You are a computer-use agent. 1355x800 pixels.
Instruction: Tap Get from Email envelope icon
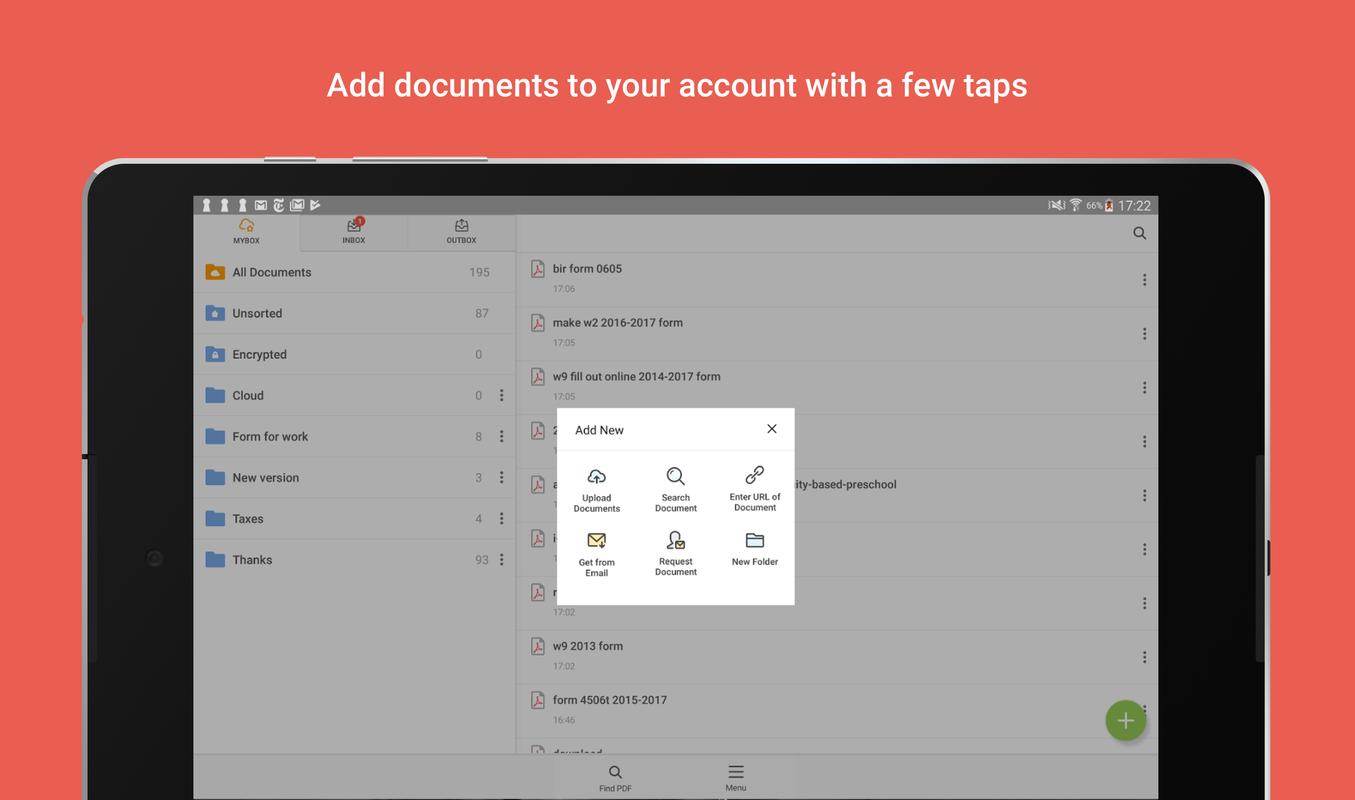click(597, 541)
